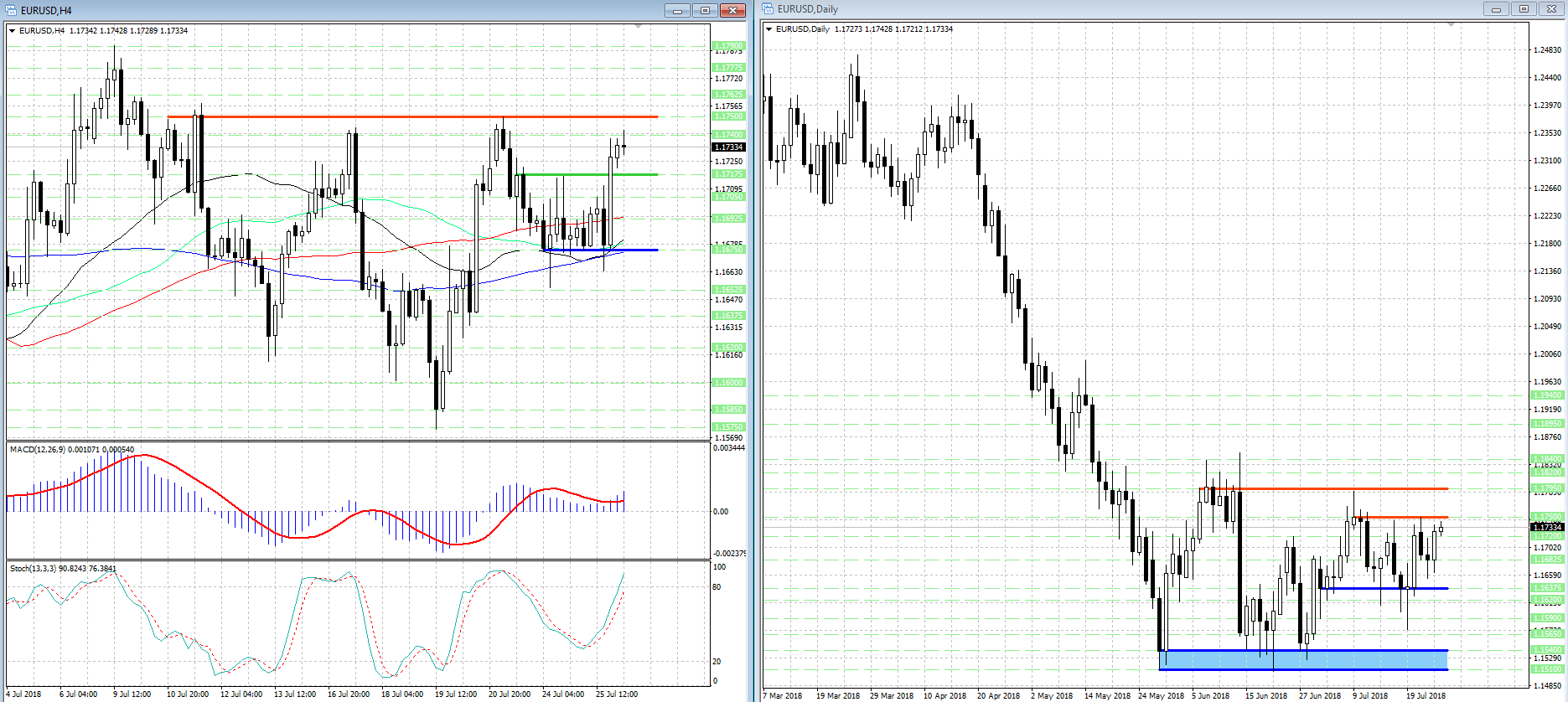Click the 1.15850 level label on H4 chart

coord(728,410)
